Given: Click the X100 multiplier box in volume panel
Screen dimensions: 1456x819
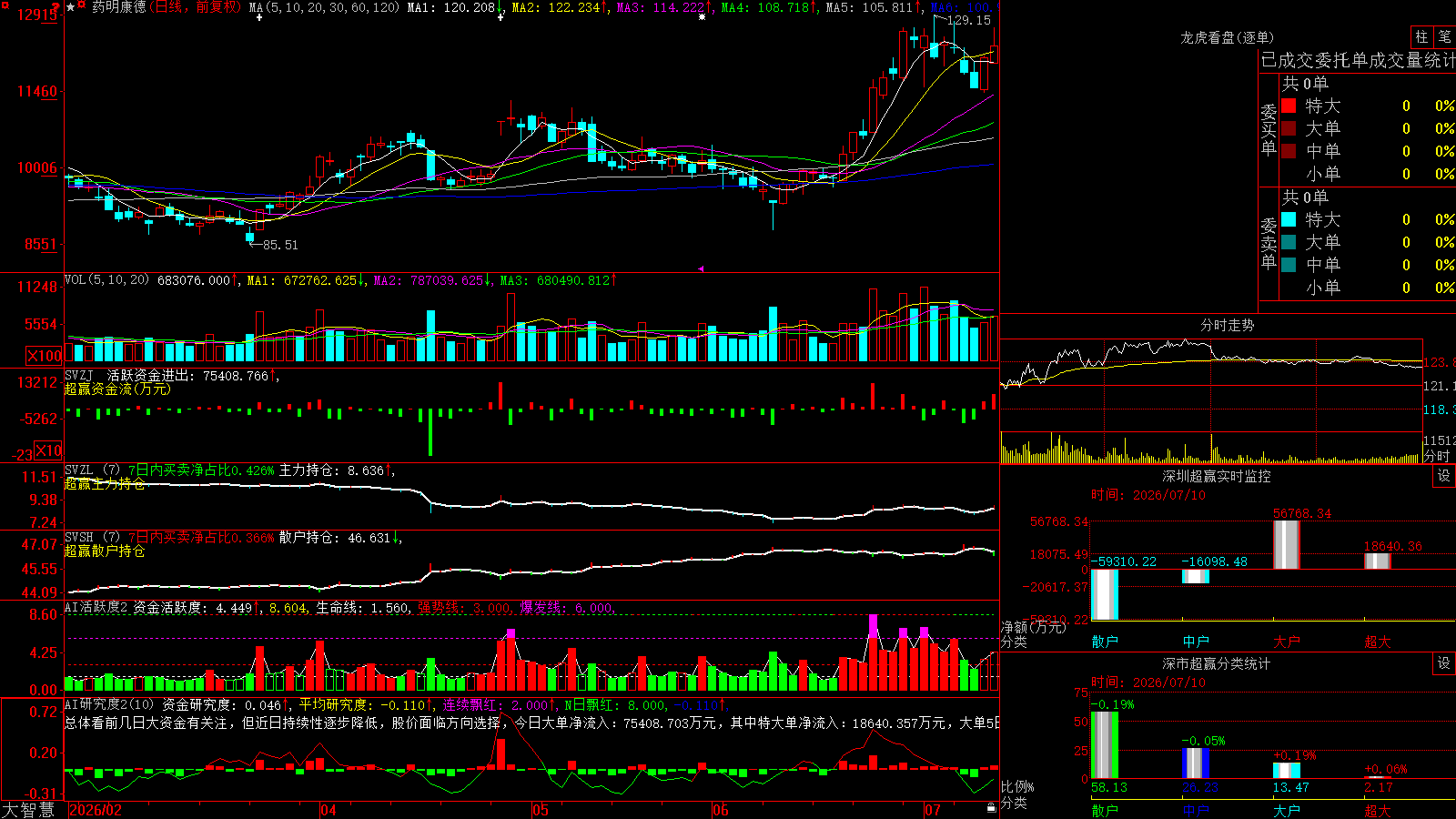Looking at the screenshot, I should tap(45, 356).
